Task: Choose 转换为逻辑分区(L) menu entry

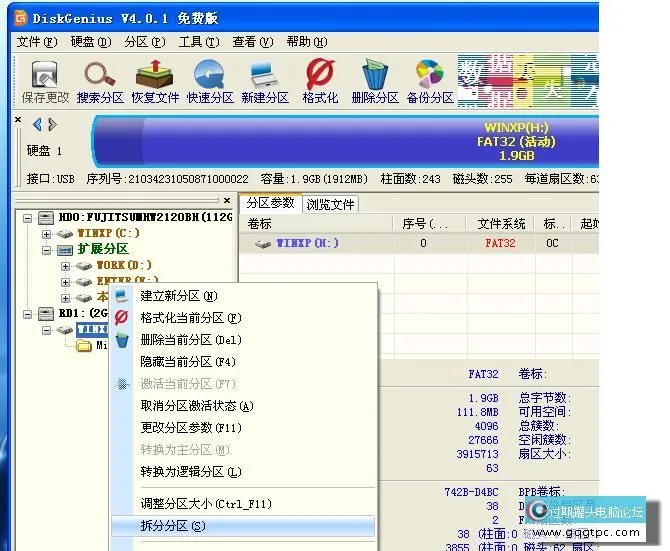Action: (244, 472)
